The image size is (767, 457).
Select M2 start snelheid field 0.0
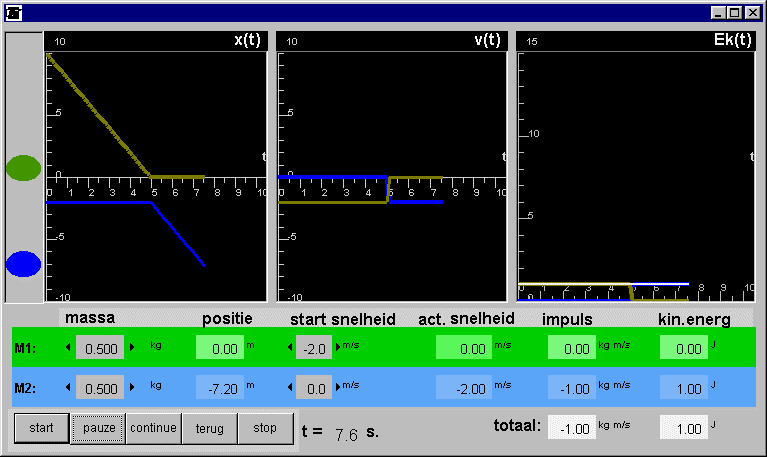[x=314, y=387]
